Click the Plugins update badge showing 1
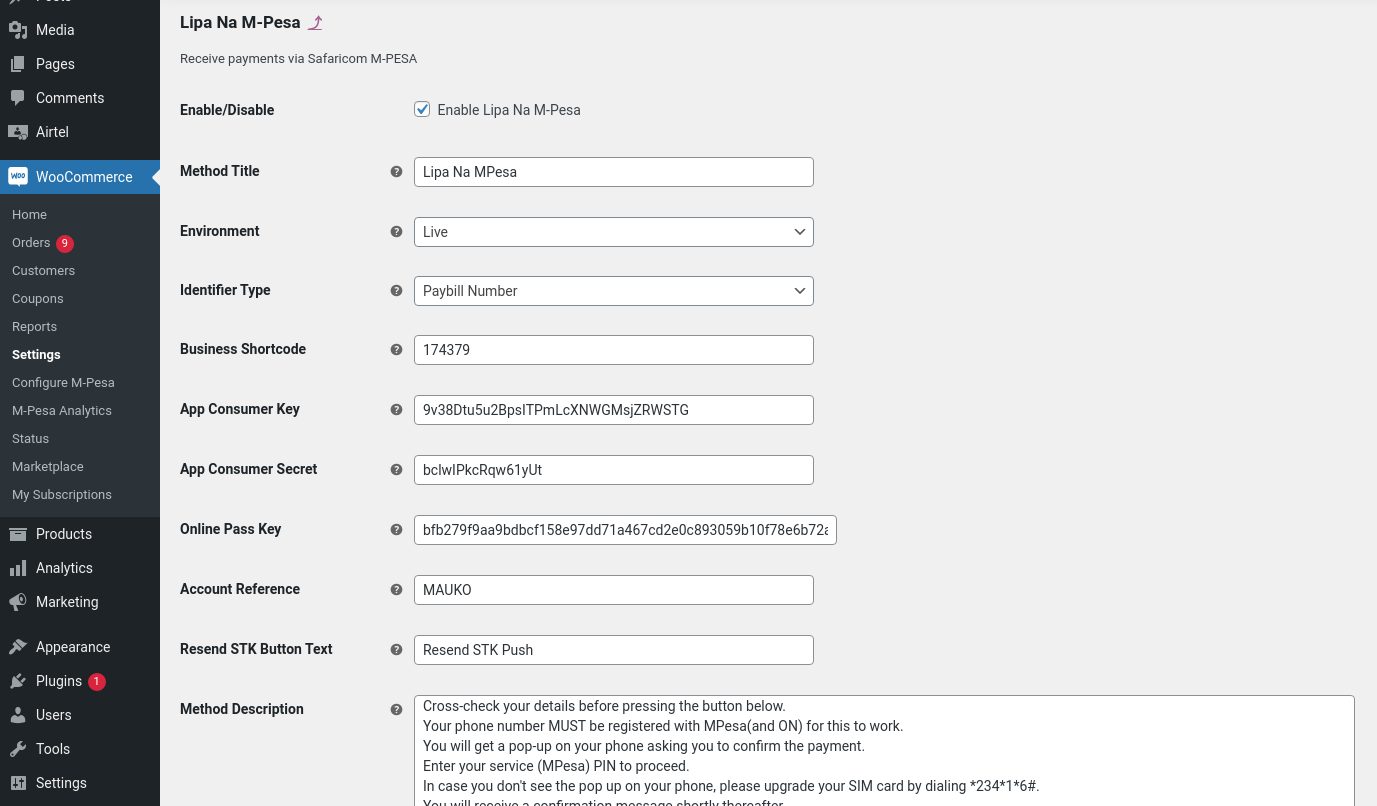 [x=97, y=682]
